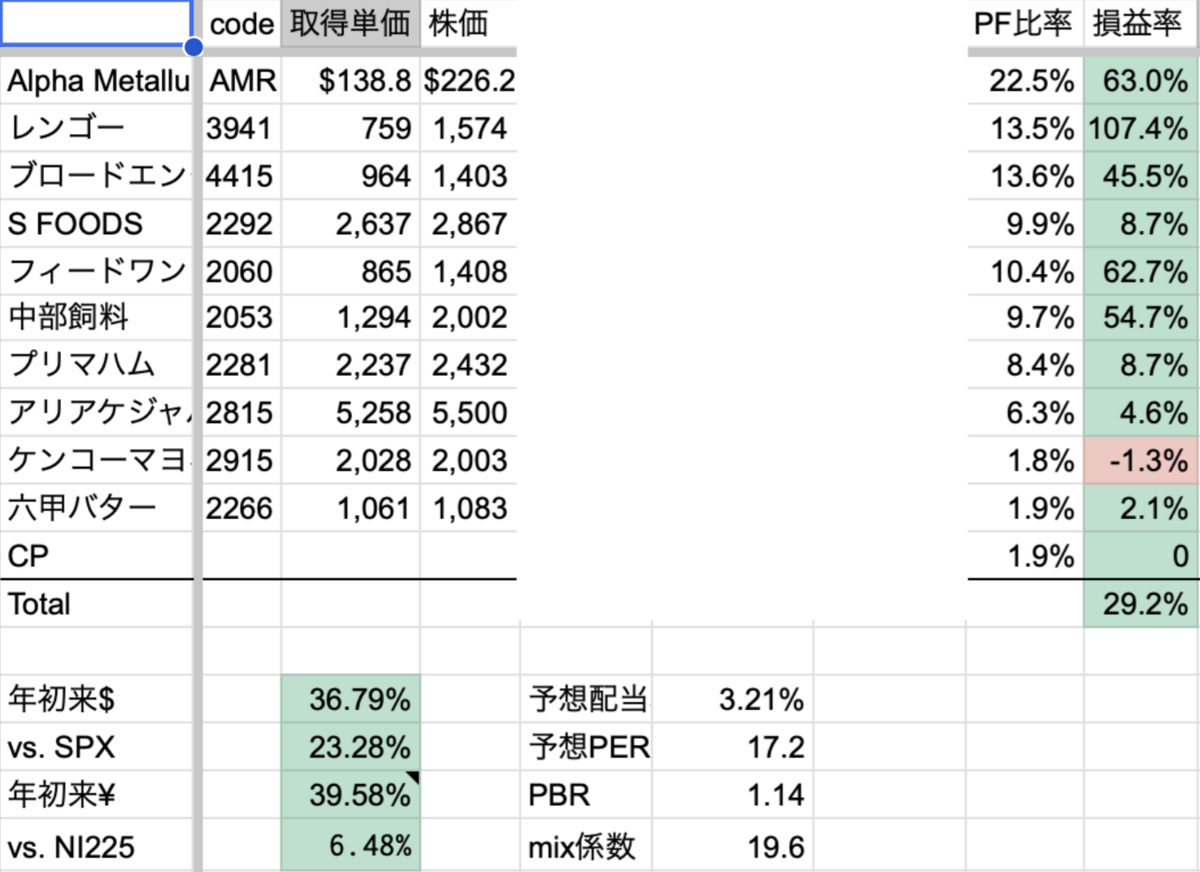Click the ブロードエン name cell
Screen dimensions: 1200x872
(x=98, y=176)
